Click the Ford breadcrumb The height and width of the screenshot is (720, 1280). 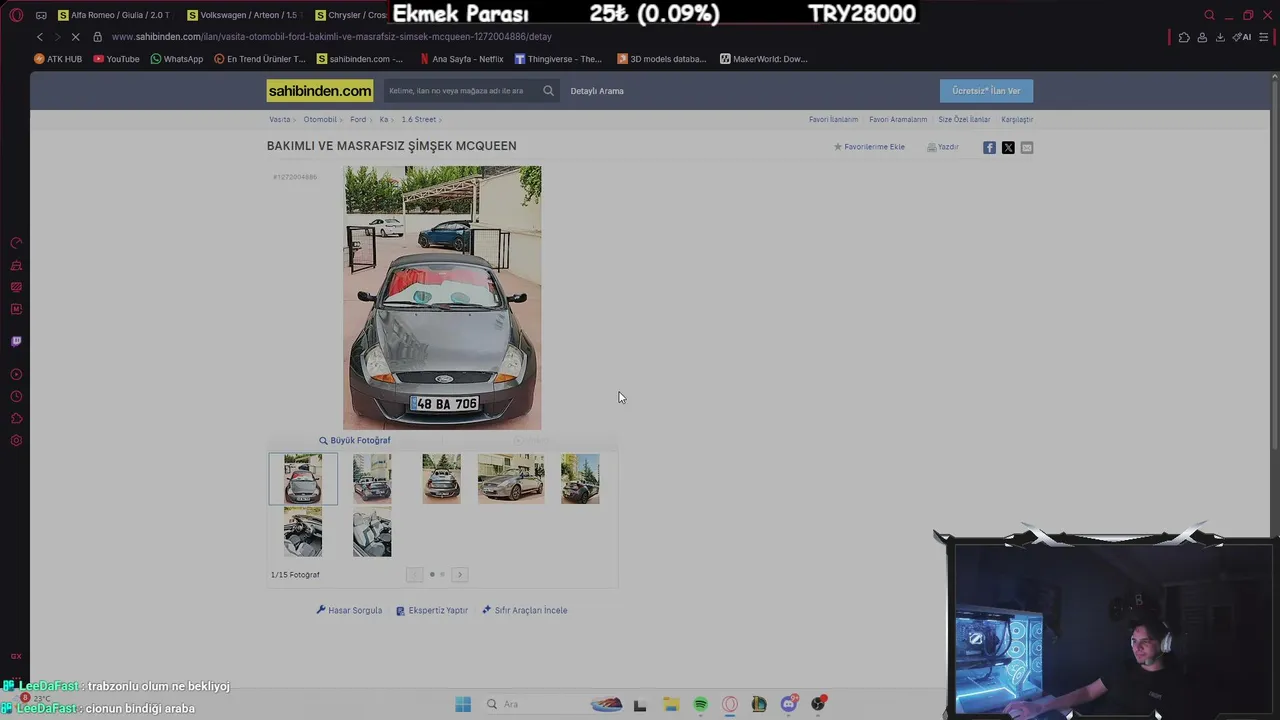coord(358,120)
